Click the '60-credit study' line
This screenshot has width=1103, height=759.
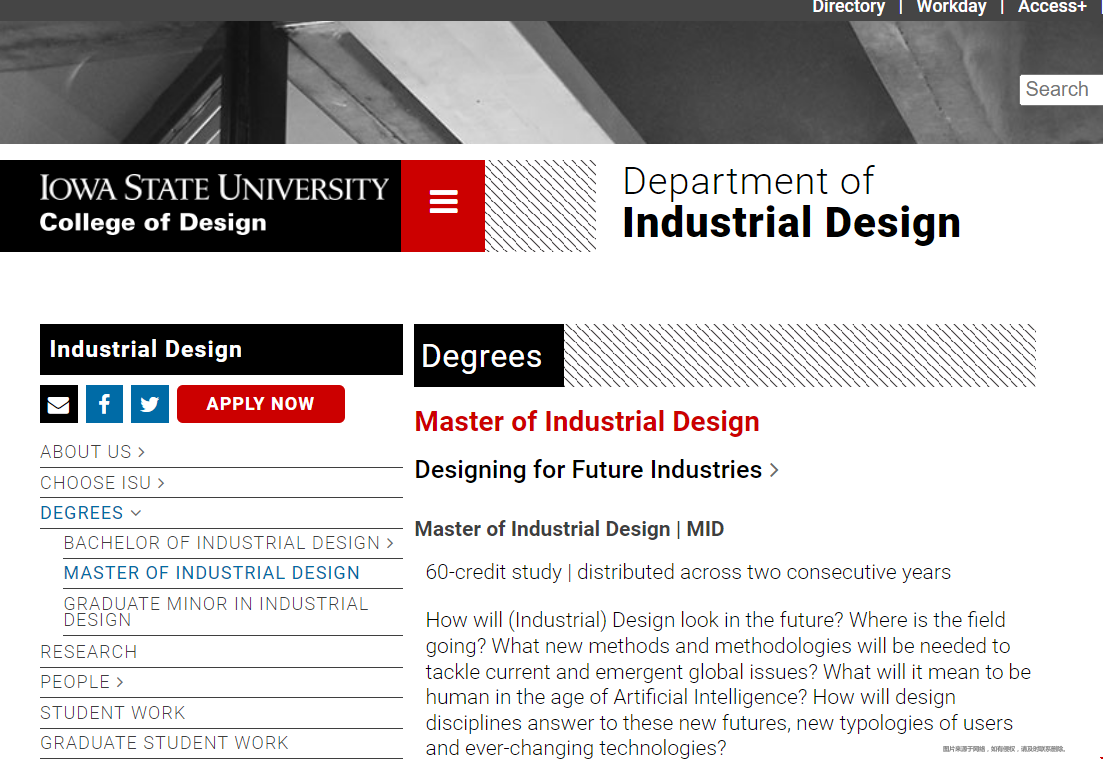tap(688, 572)
